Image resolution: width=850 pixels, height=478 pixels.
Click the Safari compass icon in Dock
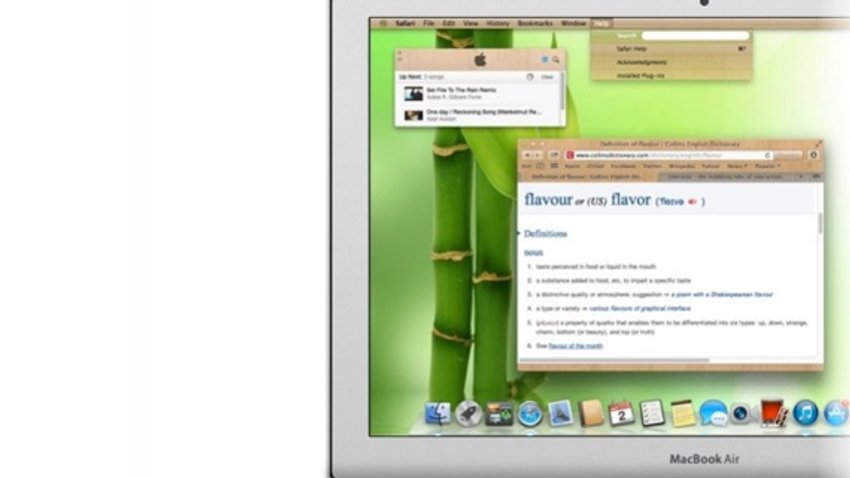click(x=530, y=415)
